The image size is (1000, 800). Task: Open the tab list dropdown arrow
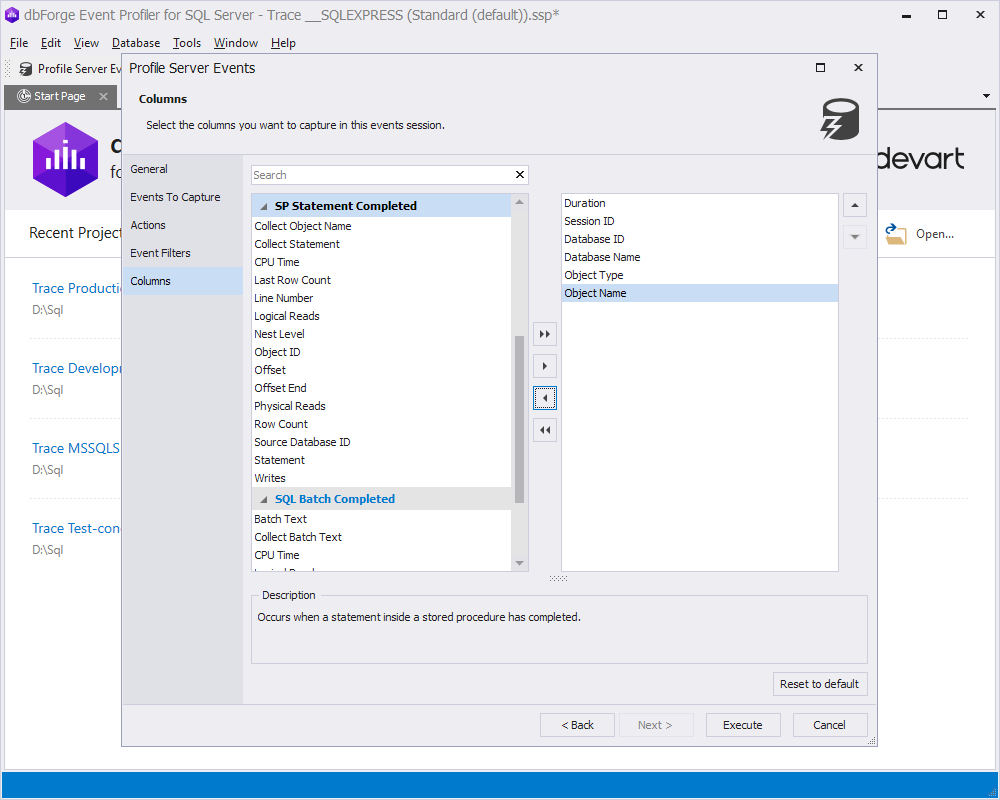point(986,96)
